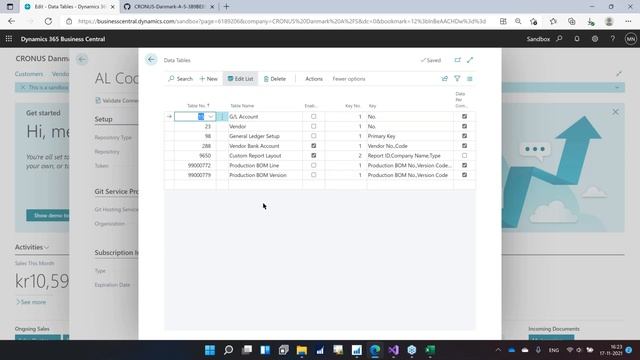
Task: Expand the Activities section chevron
Action: [47, 247]
